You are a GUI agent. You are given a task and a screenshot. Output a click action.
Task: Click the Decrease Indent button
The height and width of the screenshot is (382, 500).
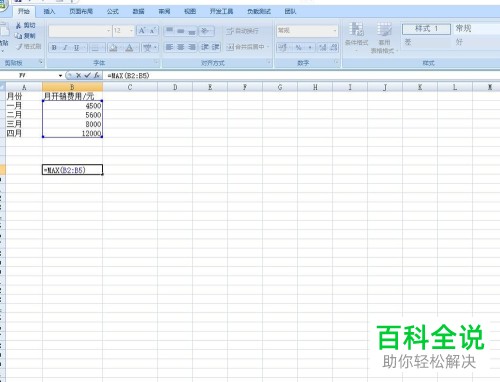tap(205, 47)
